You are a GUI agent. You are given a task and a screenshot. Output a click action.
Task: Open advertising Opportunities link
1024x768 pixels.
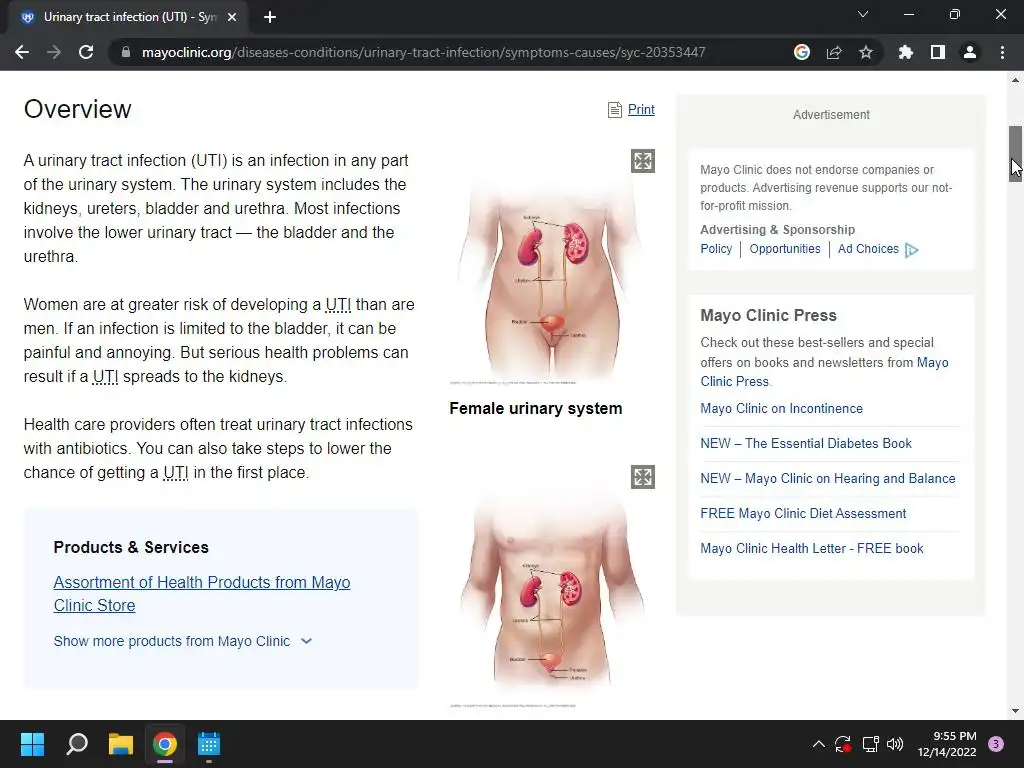784,249
